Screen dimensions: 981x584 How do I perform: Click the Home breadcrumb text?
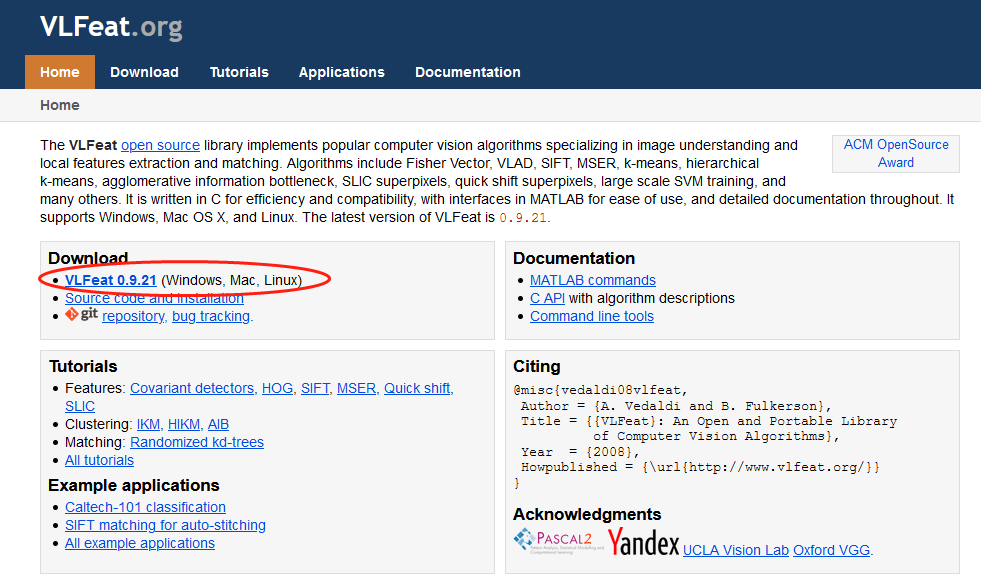coord(60,105)
